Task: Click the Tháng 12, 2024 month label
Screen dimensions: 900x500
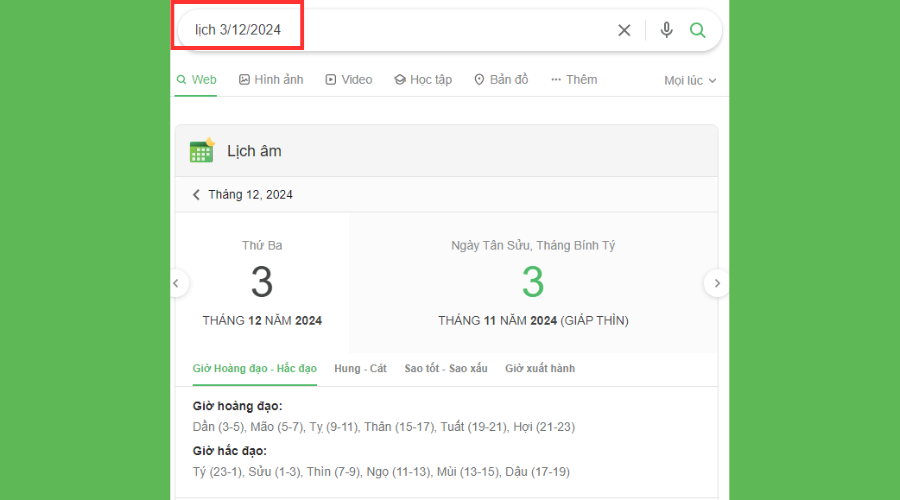Action: point(250,195)
